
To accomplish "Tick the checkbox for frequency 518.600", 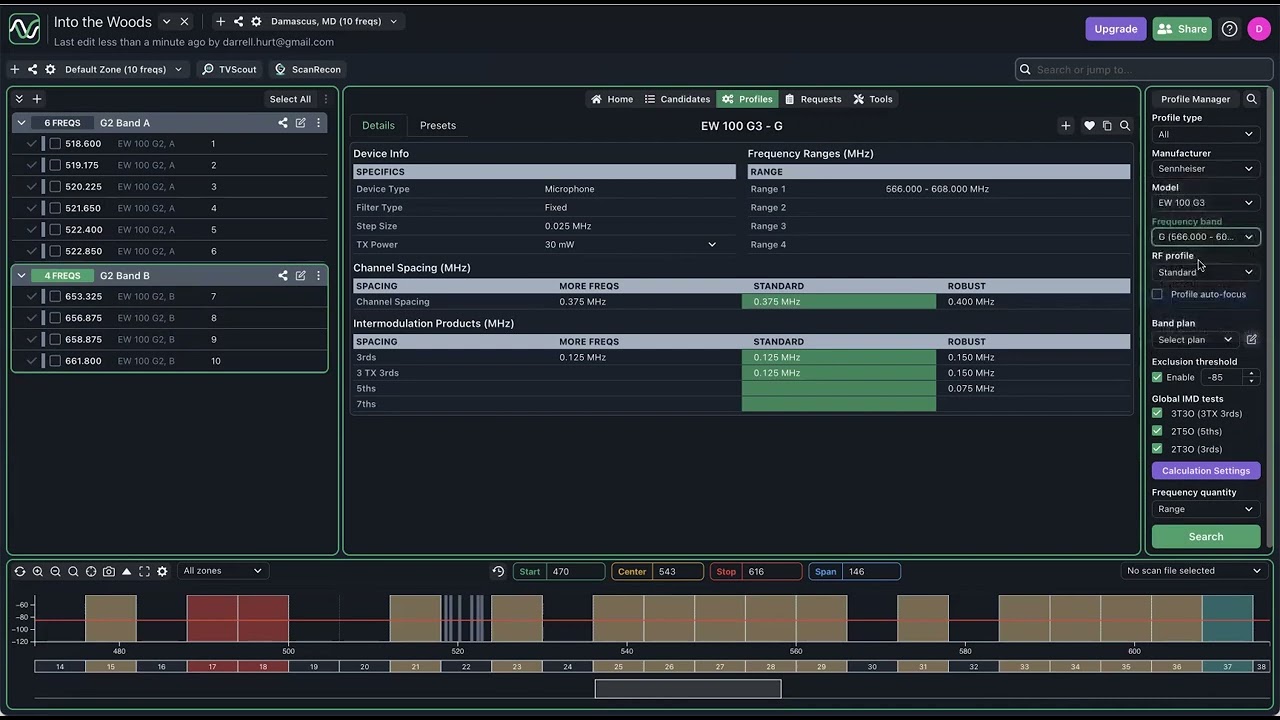I will (55, 144).
